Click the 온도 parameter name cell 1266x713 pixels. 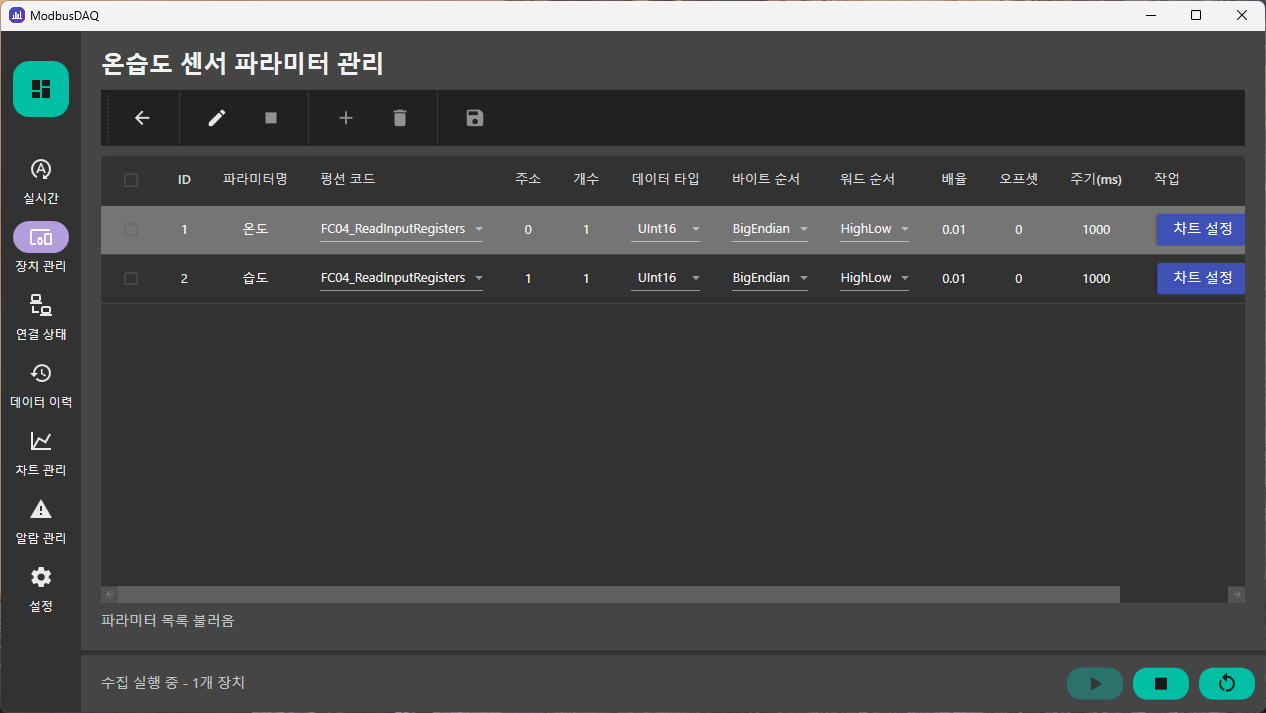255,229
